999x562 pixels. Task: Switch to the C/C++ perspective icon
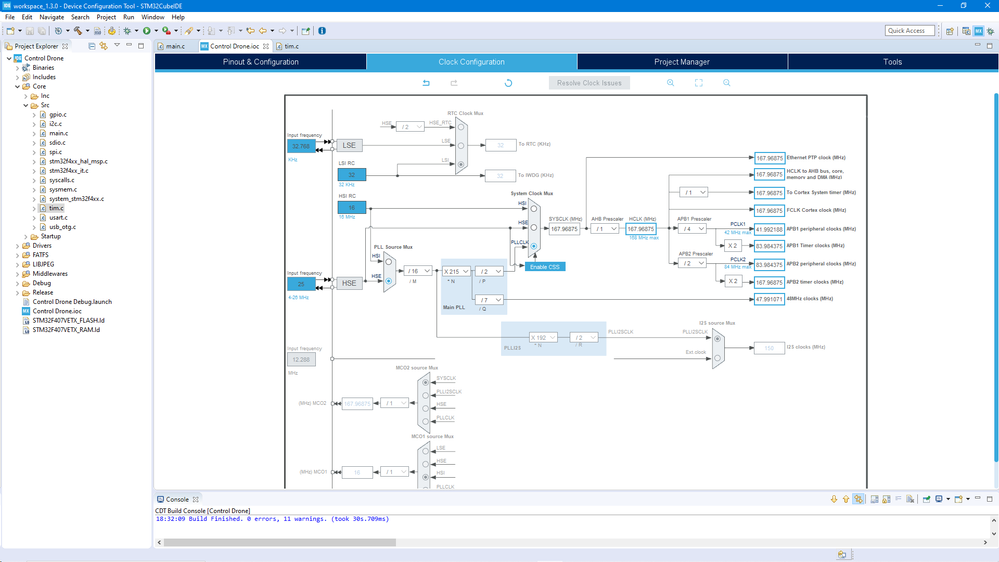tap(966, 31)
